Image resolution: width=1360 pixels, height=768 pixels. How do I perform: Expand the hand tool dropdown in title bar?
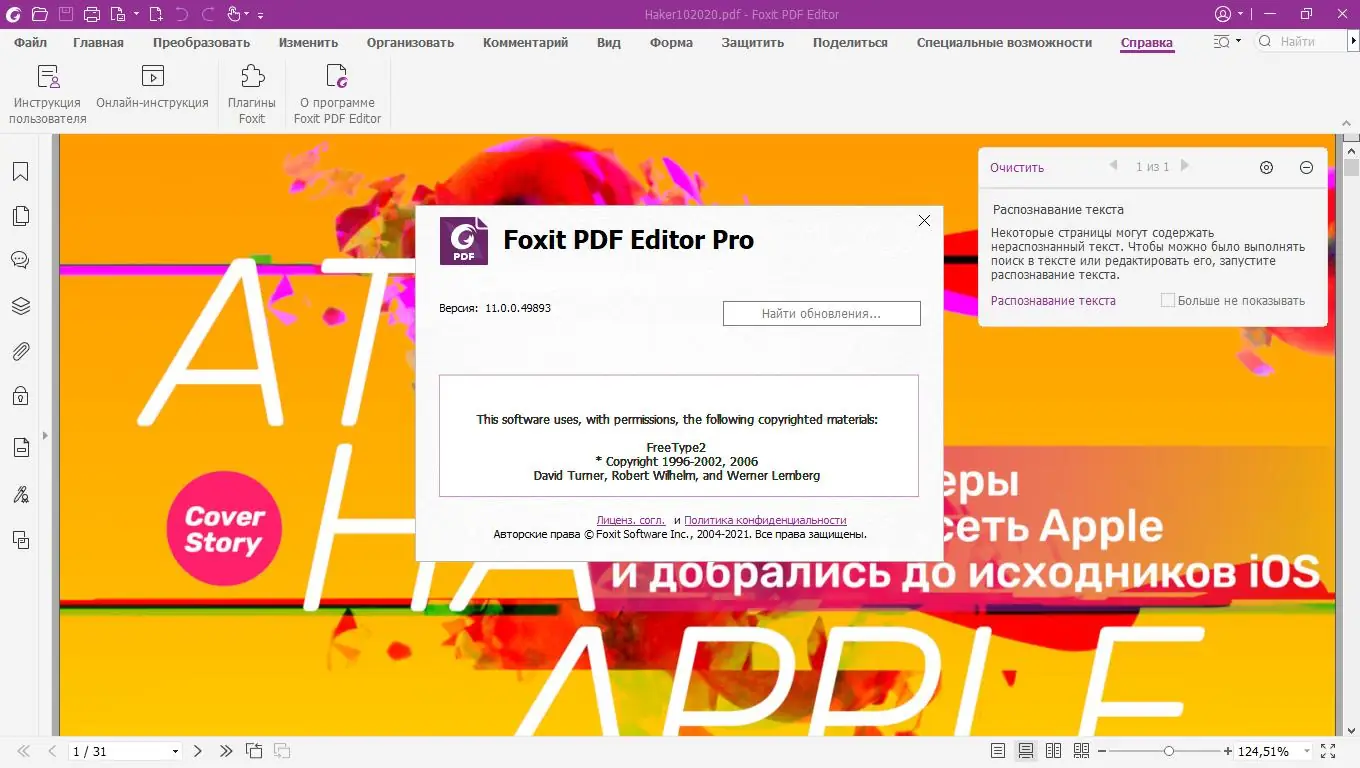pyautogui.click(x=246, y=14)
